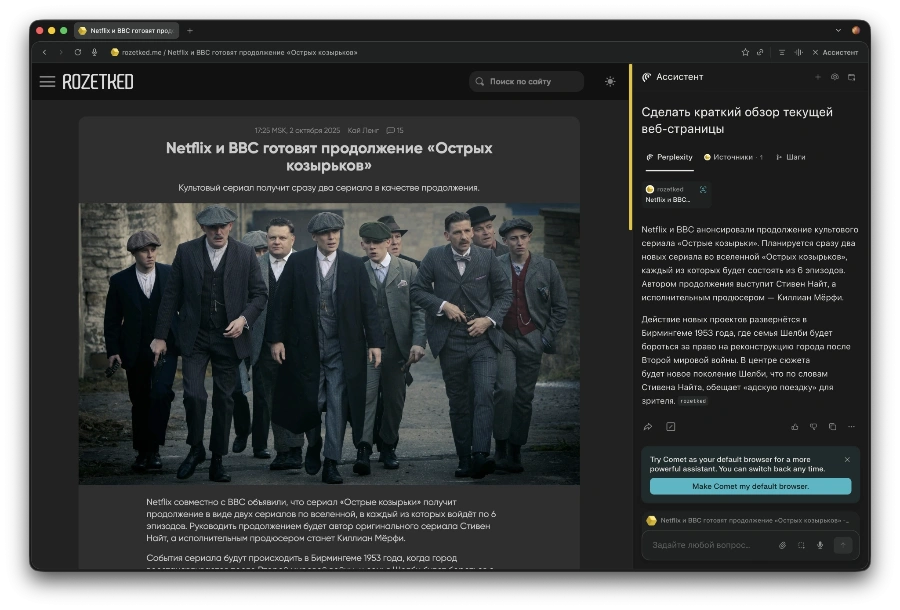
Task: Expand the tab list chevron in title bar
Action: click(x=838, y=30)
